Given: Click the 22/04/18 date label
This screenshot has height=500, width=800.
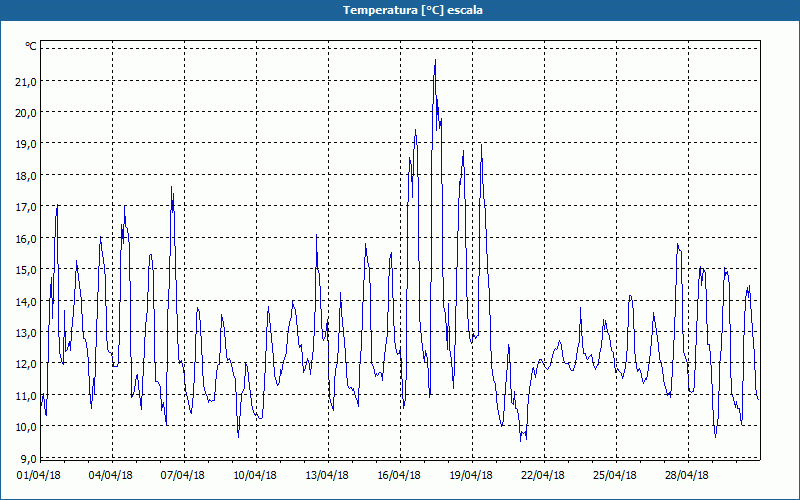Looking at the screenshot, I should 543,476.
